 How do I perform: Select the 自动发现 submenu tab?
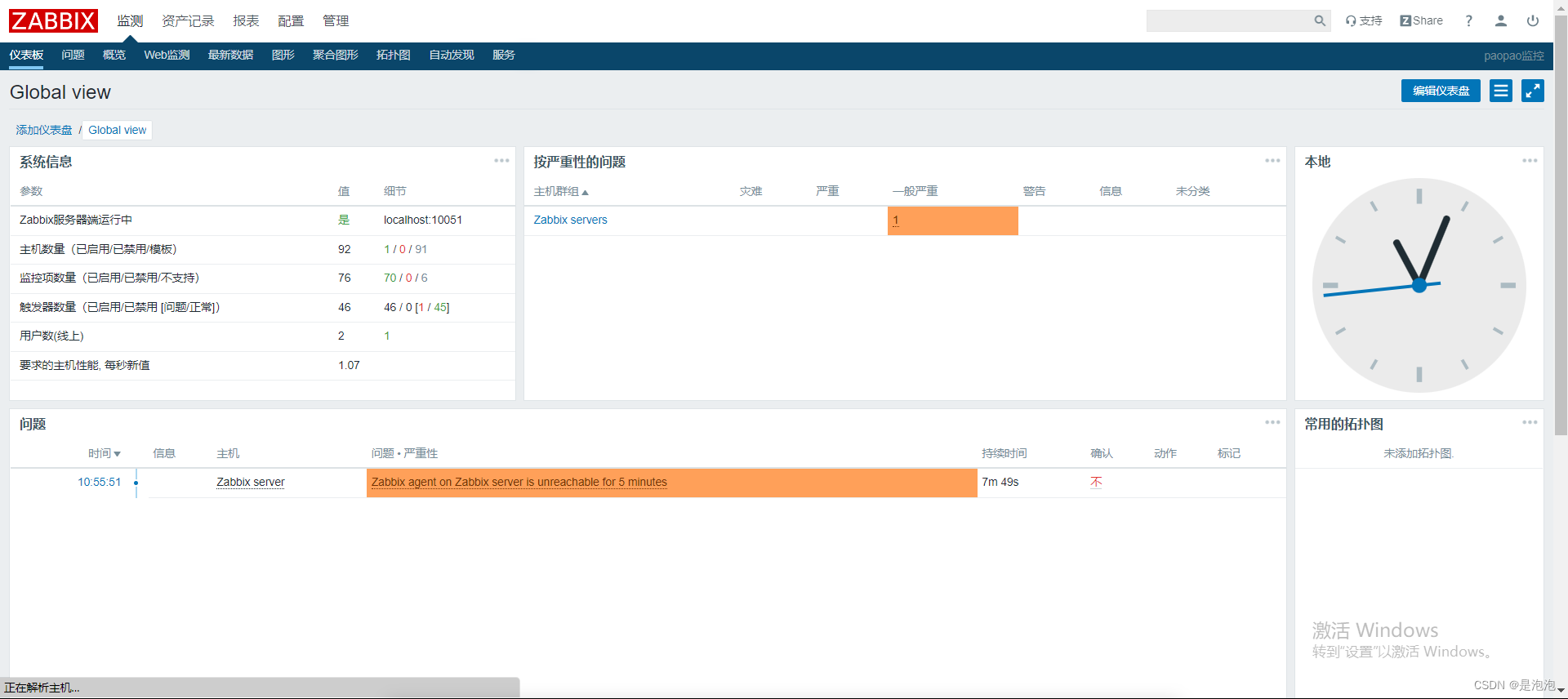click(452, 56)
